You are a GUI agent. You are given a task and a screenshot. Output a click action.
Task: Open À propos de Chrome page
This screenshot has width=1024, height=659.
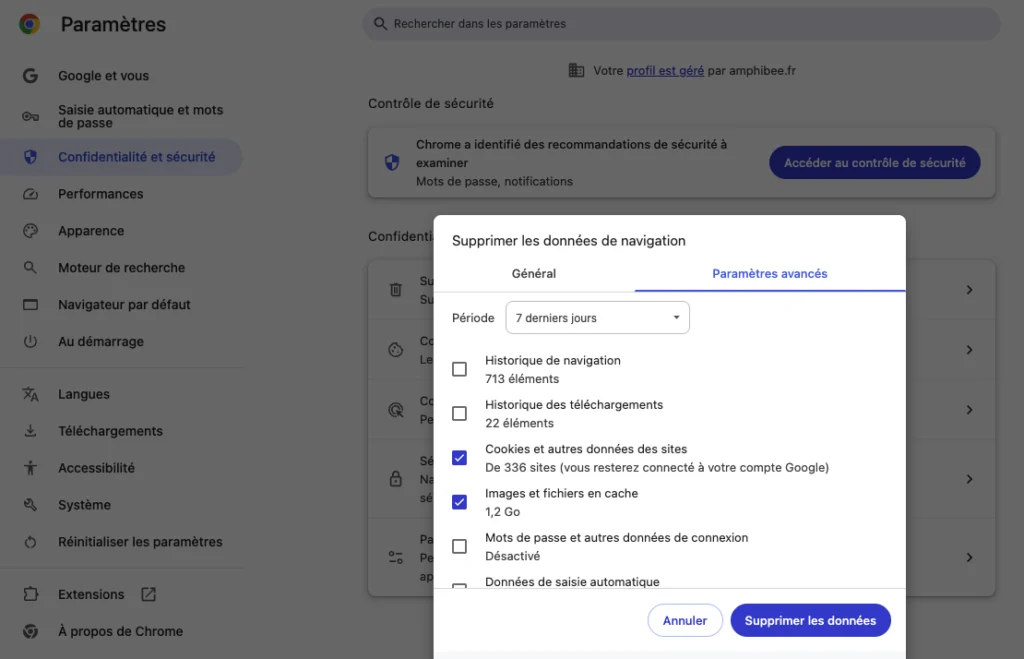[120, 632]
